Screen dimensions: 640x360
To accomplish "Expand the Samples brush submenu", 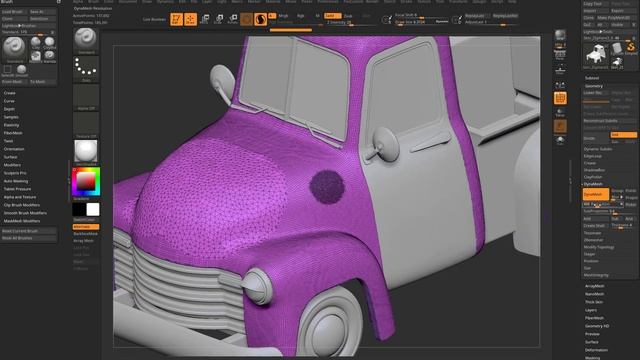I will (x=11, y=117).
